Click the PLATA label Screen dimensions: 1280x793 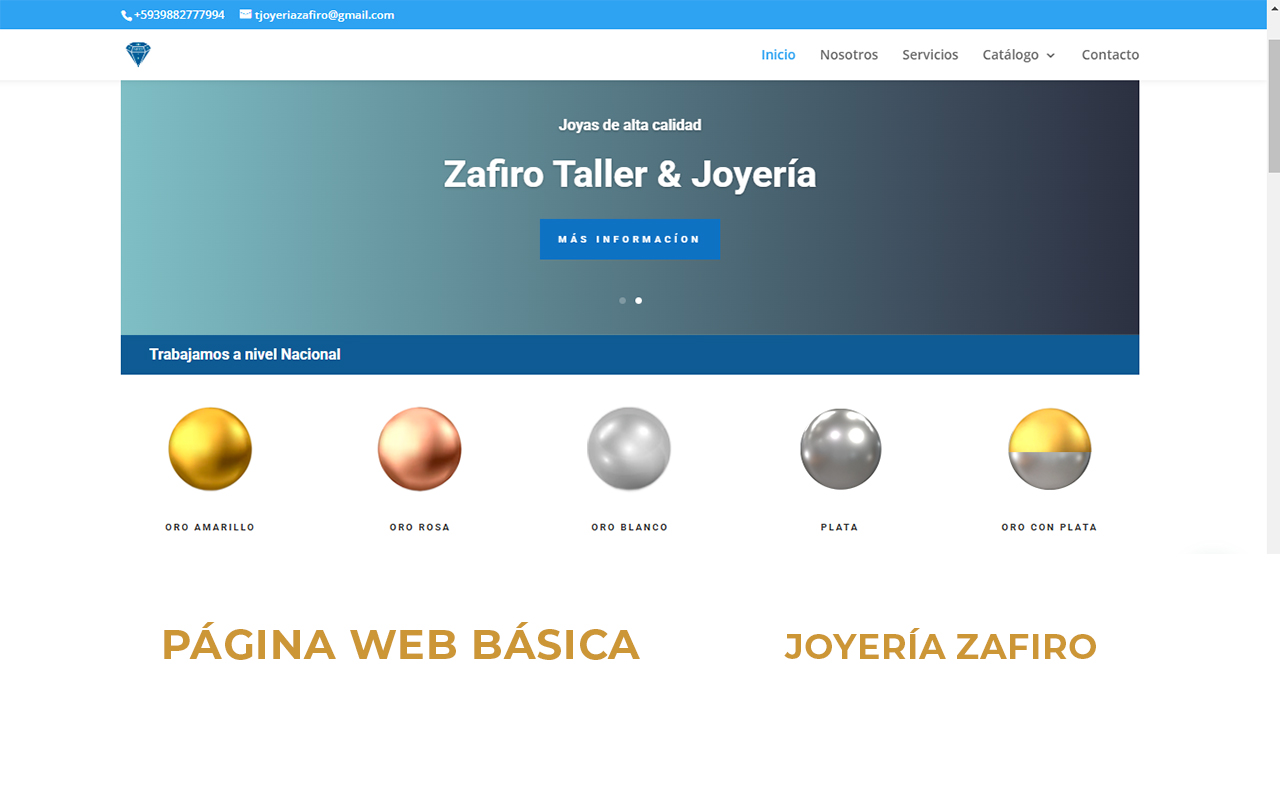pyautogui.click(x=840, y=527)
